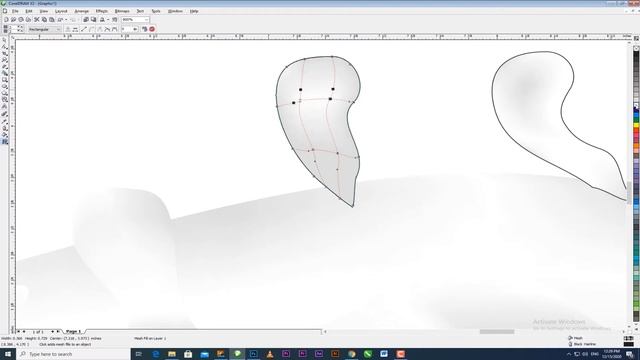Click the Save icon in standard toolbar

(21, 20)
